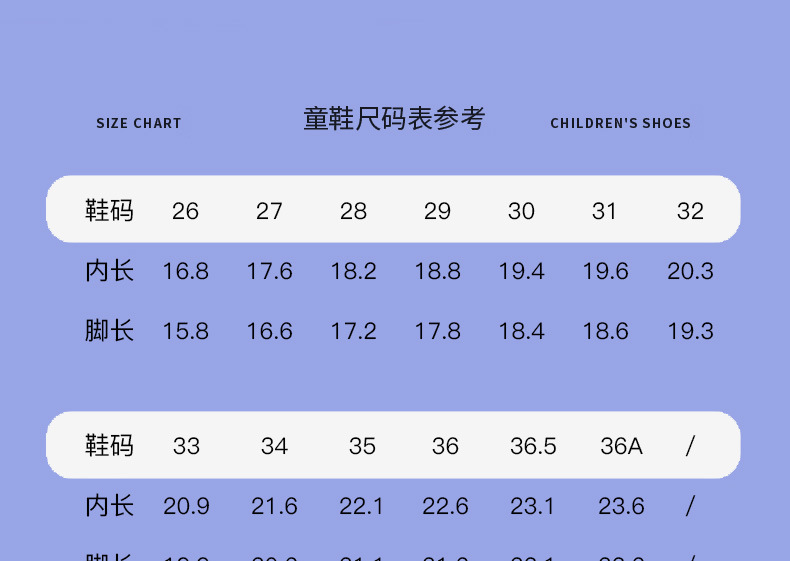790x561 pixels.
Task: Select shoe size 36A cell
Action: click(x=621, y=446)
